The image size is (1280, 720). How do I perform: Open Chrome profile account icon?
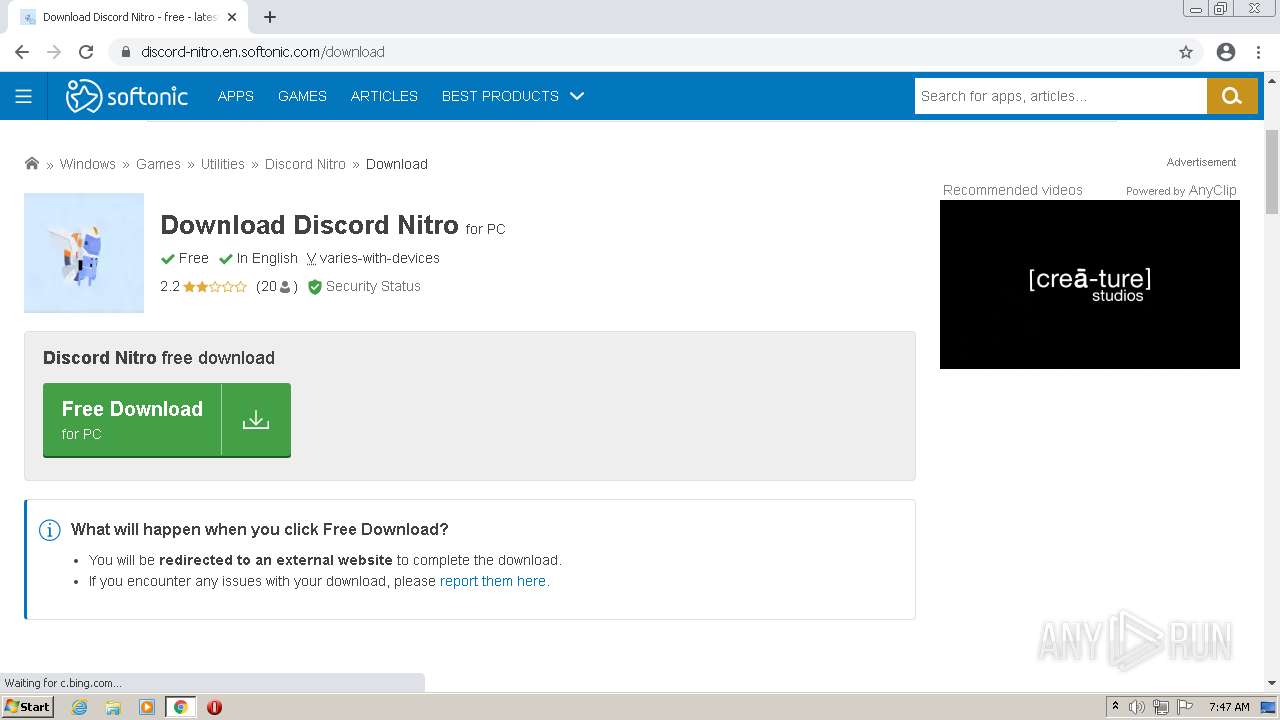tap(1226, 52)
